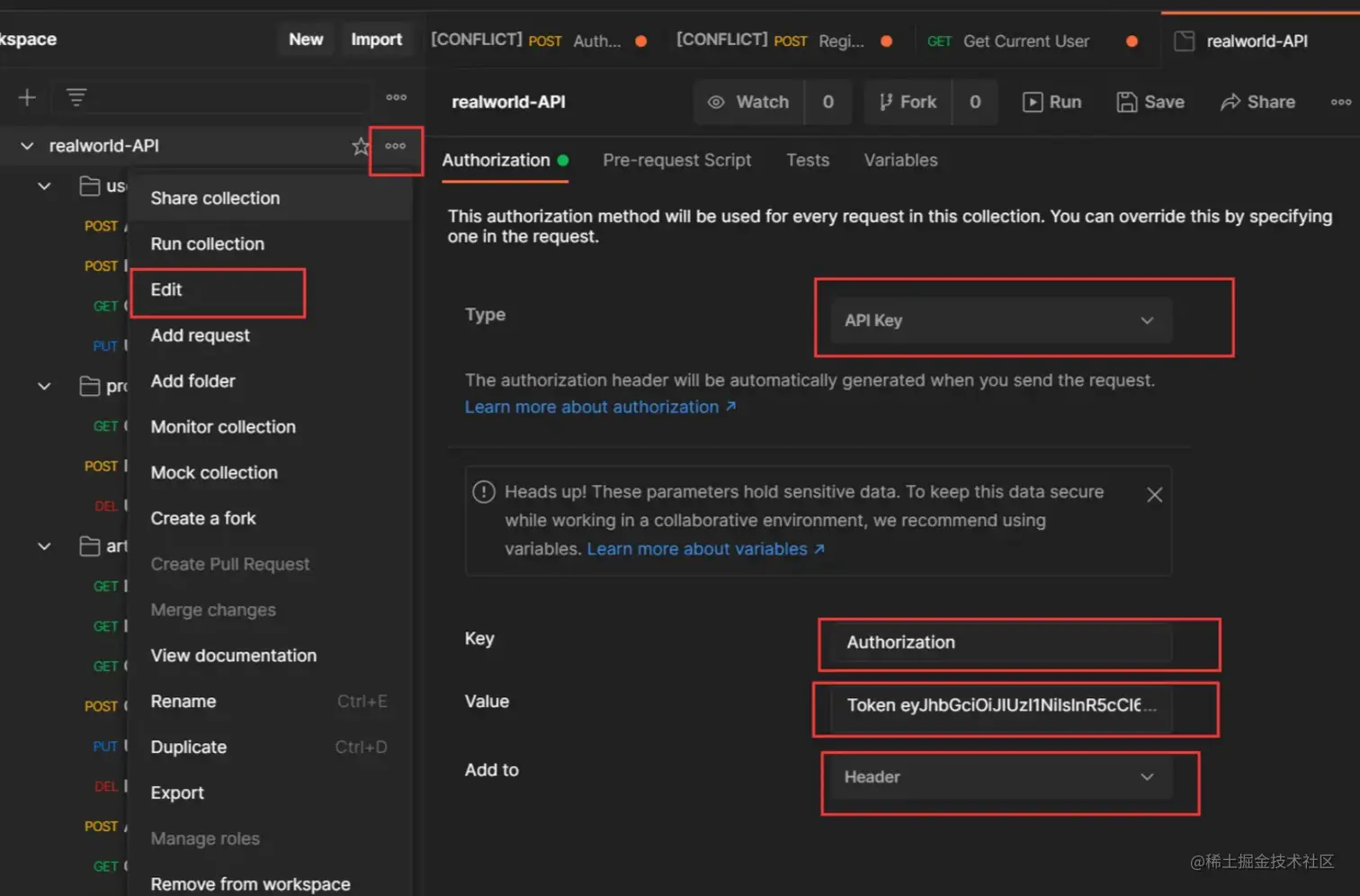Open the Type dropdown showing API Key
This screenshot has width=1360, height=896.
[999, 320]
